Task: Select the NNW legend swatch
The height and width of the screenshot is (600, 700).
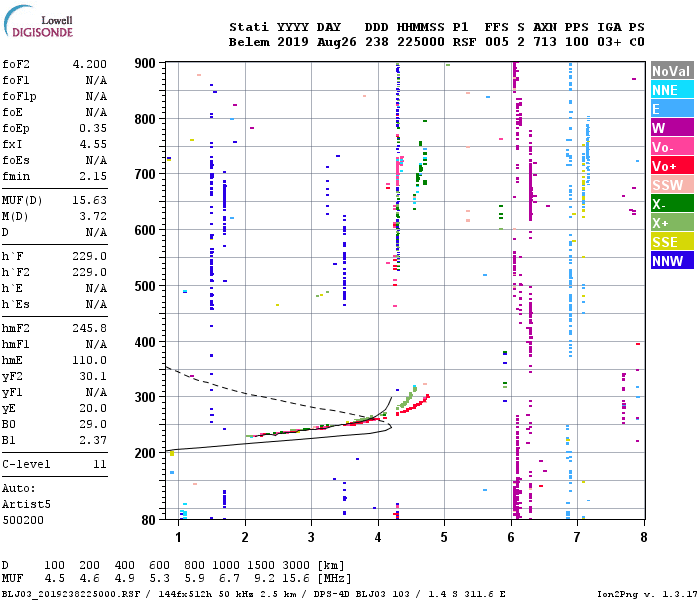Action: 672,260
